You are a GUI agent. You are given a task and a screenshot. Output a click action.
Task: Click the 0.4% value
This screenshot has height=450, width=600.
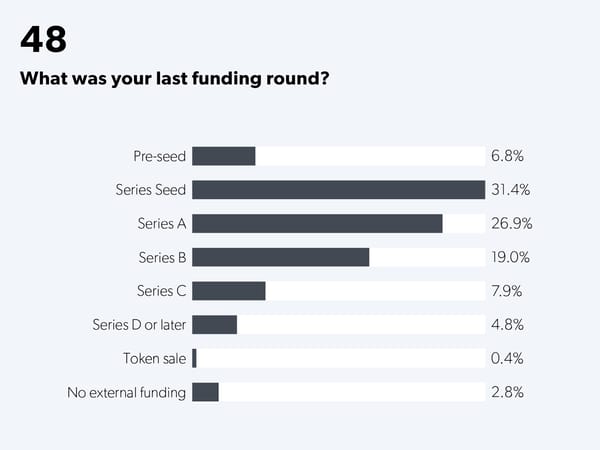click(507, 358)
